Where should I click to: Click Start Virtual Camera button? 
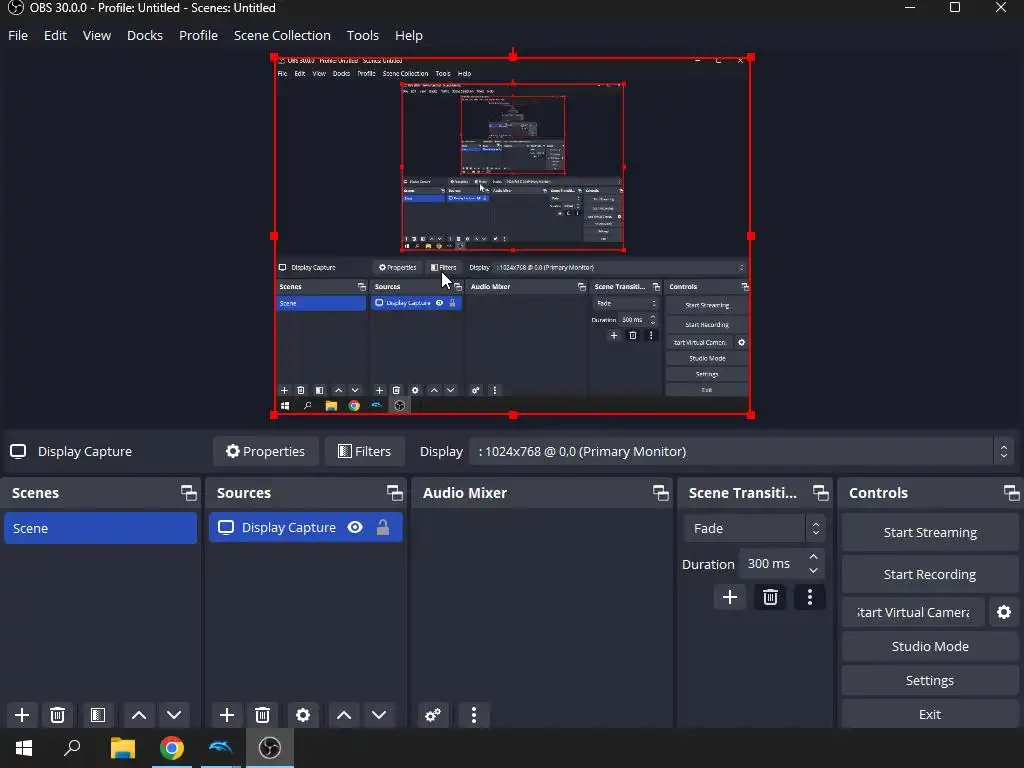pos(913,612)
